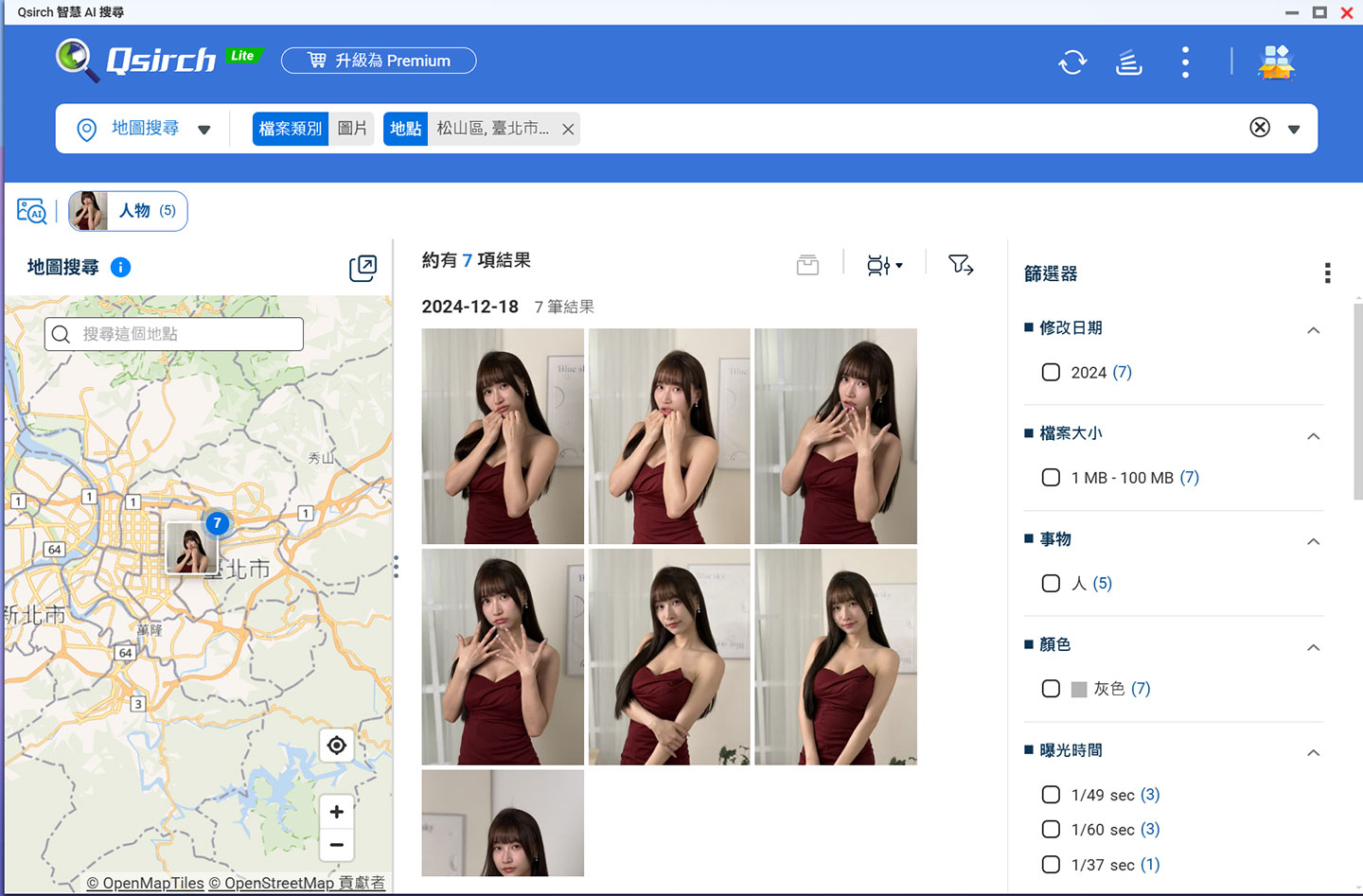
Task: Click the archive results icon
Action: [x=807, y=265]
